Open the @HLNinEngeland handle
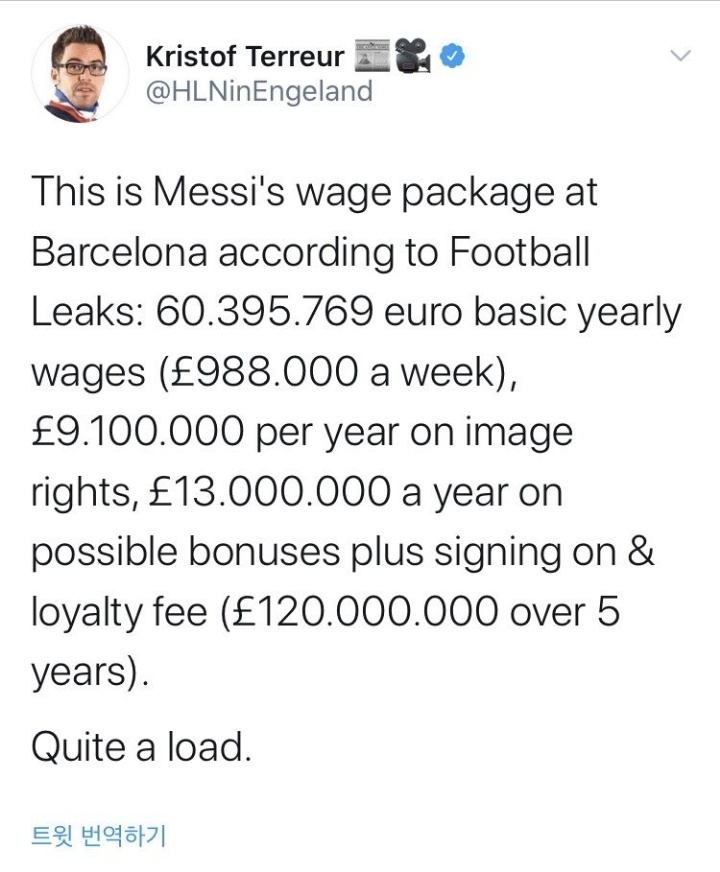 click(259, 91)
